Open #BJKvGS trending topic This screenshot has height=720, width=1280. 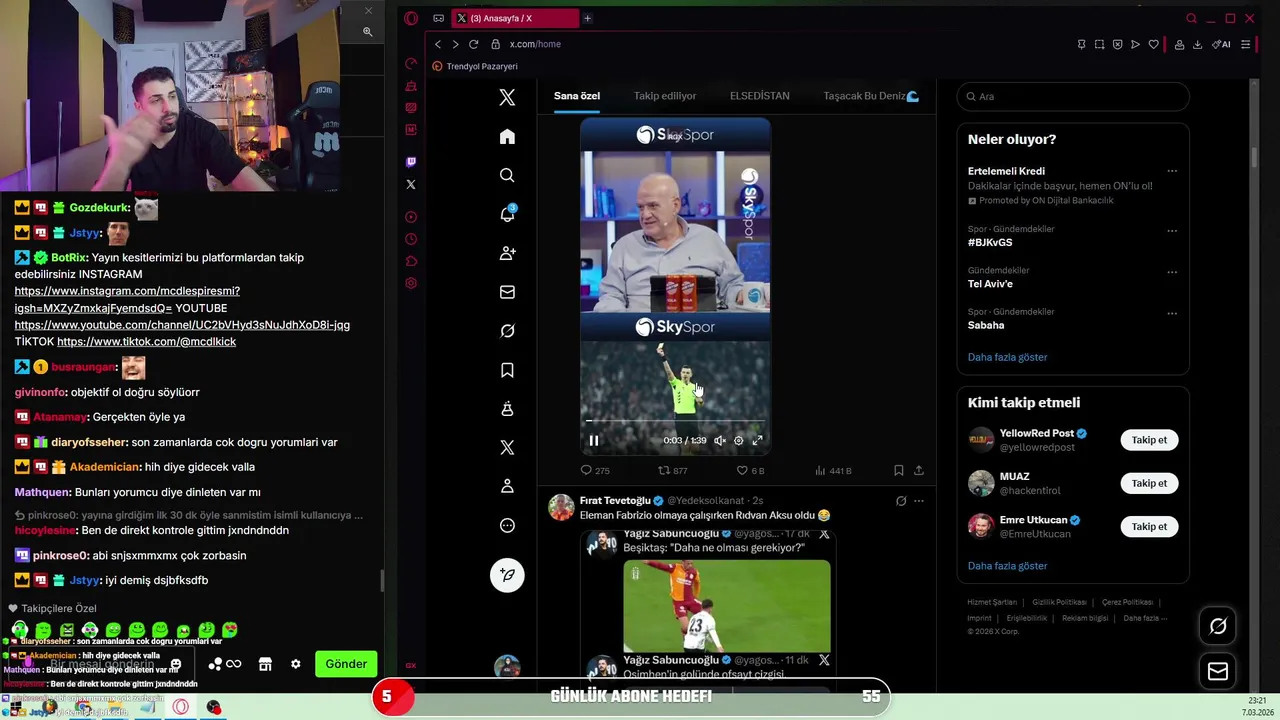click(990, 242)
